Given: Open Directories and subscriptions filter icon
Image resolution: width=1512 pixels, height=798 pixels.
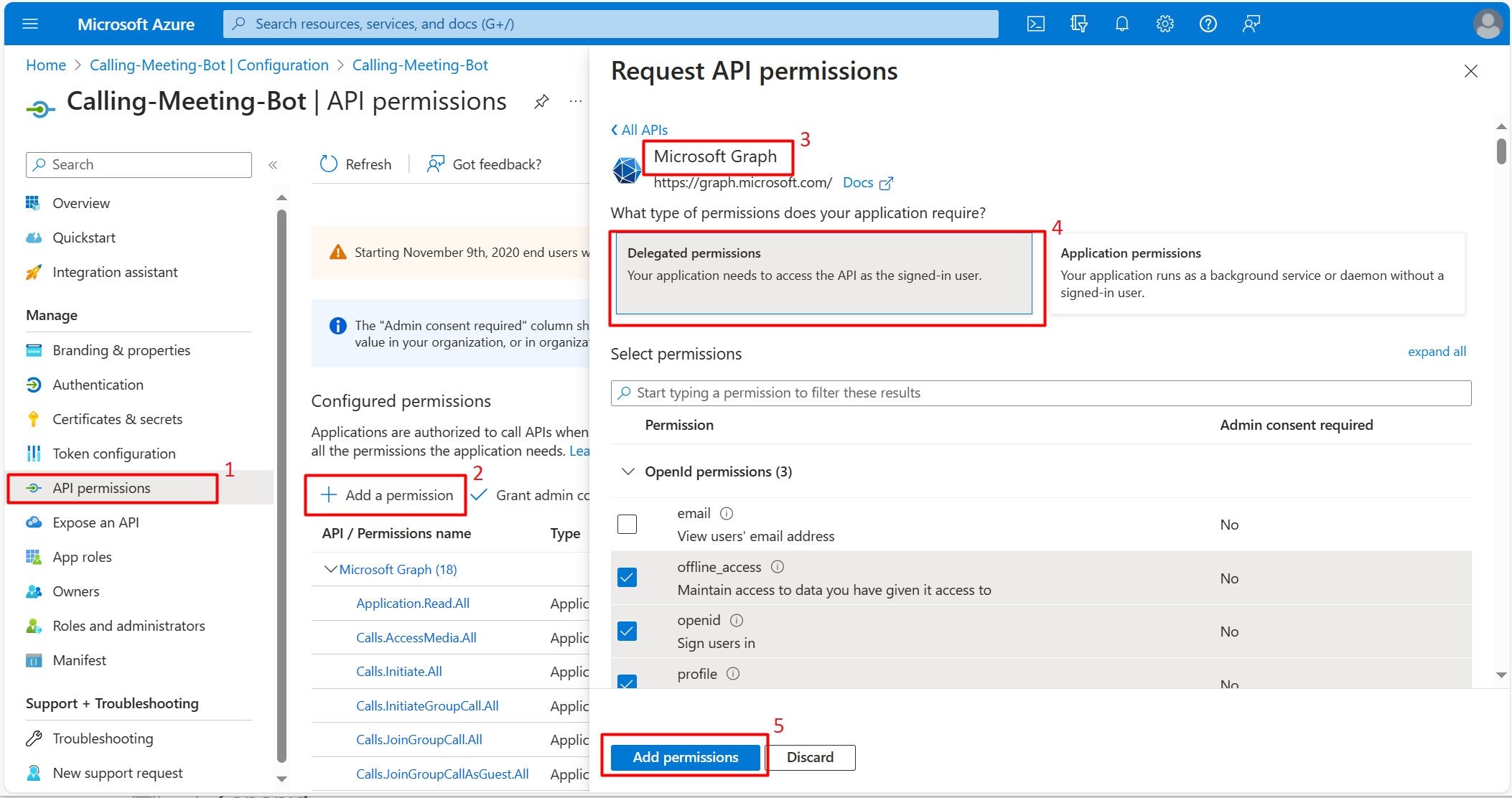Looking at the screenshot, I should (x=1078, y=24).
